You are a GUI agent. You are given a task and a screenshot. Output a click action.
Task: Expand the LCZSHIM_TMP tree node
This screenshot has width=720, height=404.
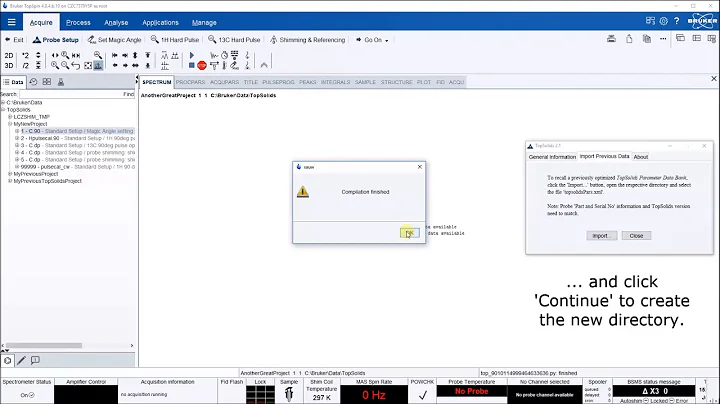click(10, 117)
